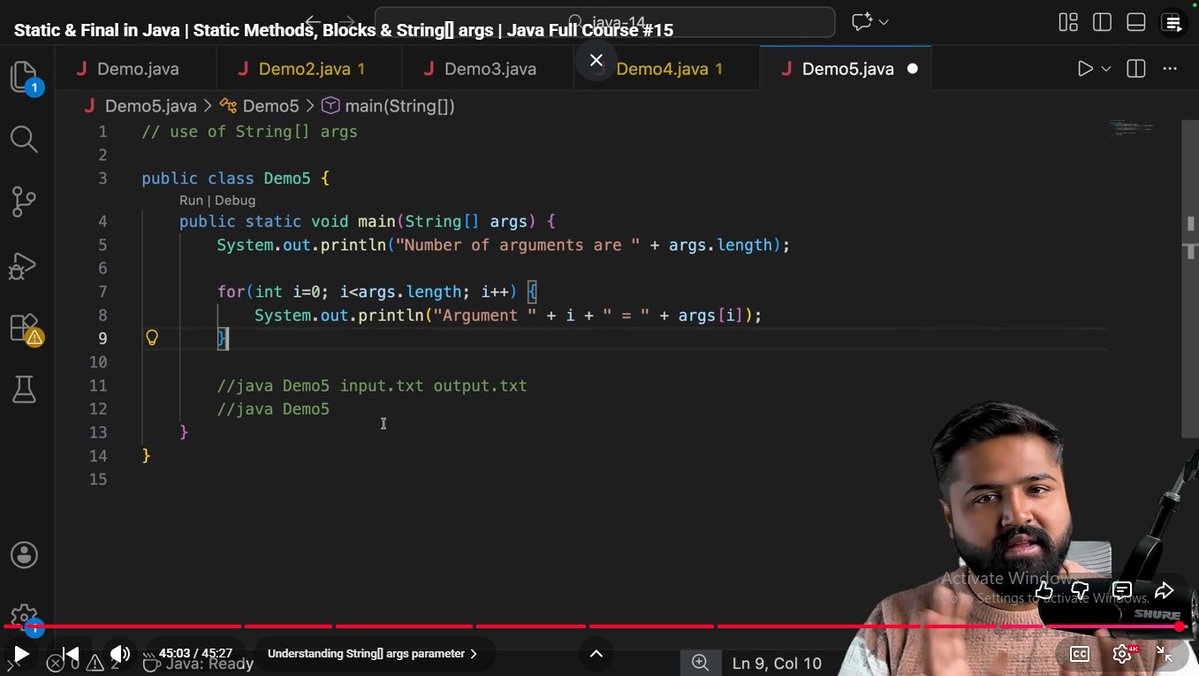Expand the chapter 'Understanding String[] args parameter'
This screenshot has height=676, width=1199.
(x=372, y=654)
